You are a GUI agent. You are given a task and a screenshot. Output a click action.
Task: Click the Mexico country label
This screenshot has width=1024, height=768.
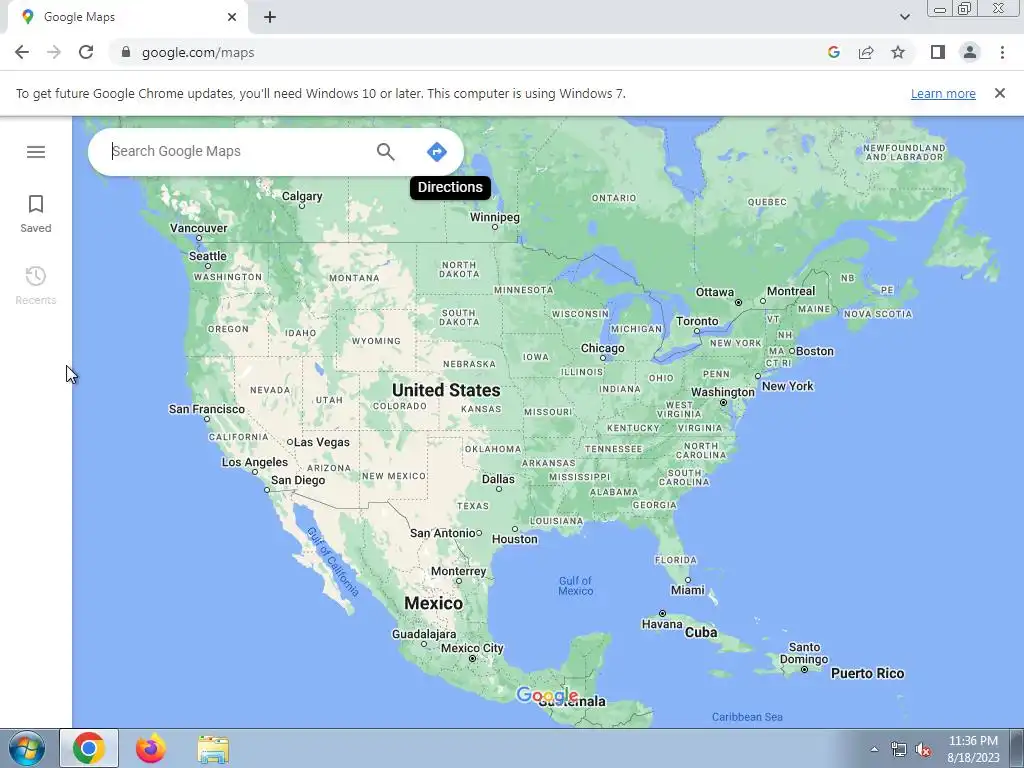click(x=433, y=603)
